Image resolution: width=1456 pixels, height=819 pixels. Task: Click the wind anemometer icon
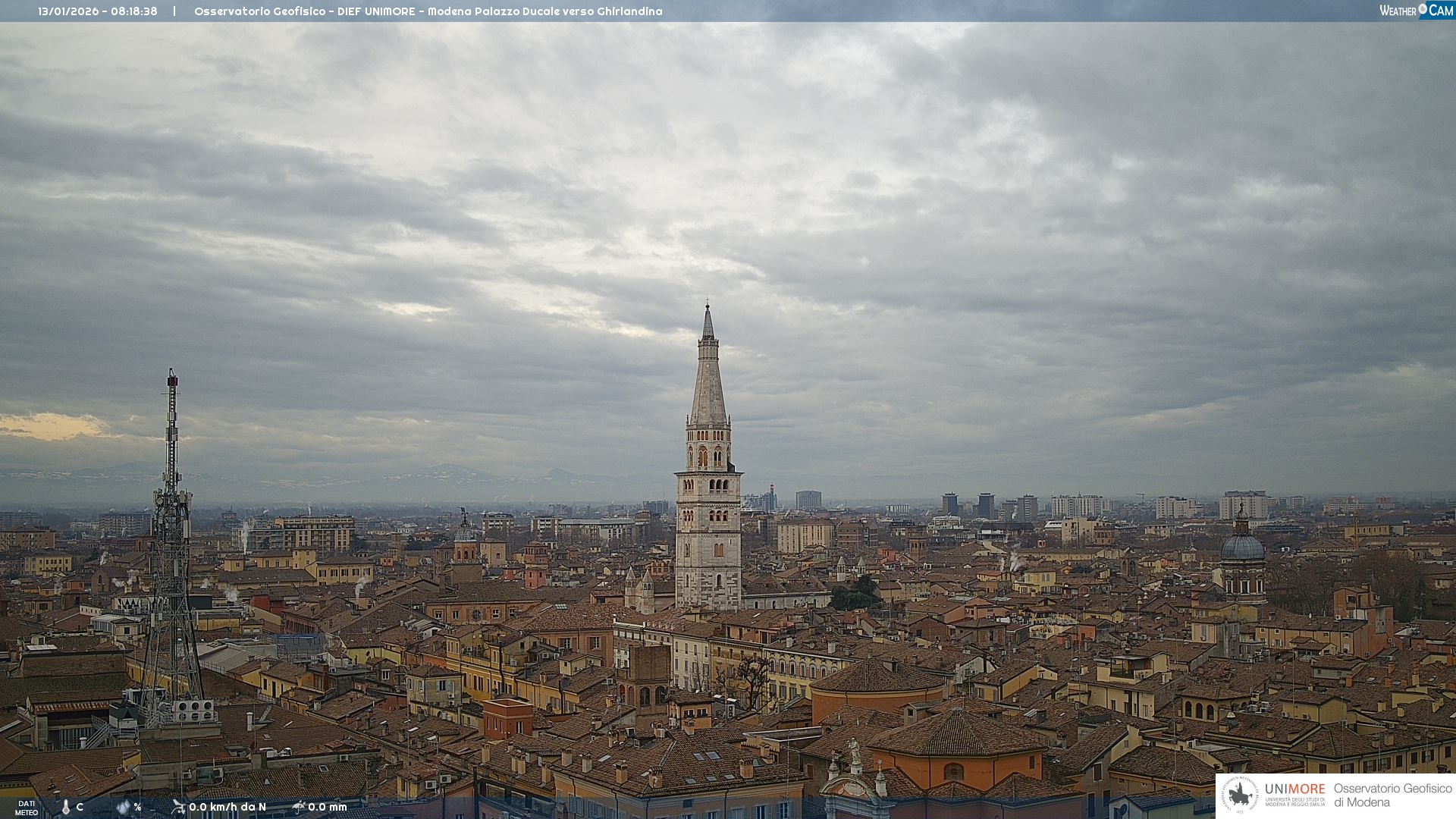pyautogui.click(x=178, y=807)
